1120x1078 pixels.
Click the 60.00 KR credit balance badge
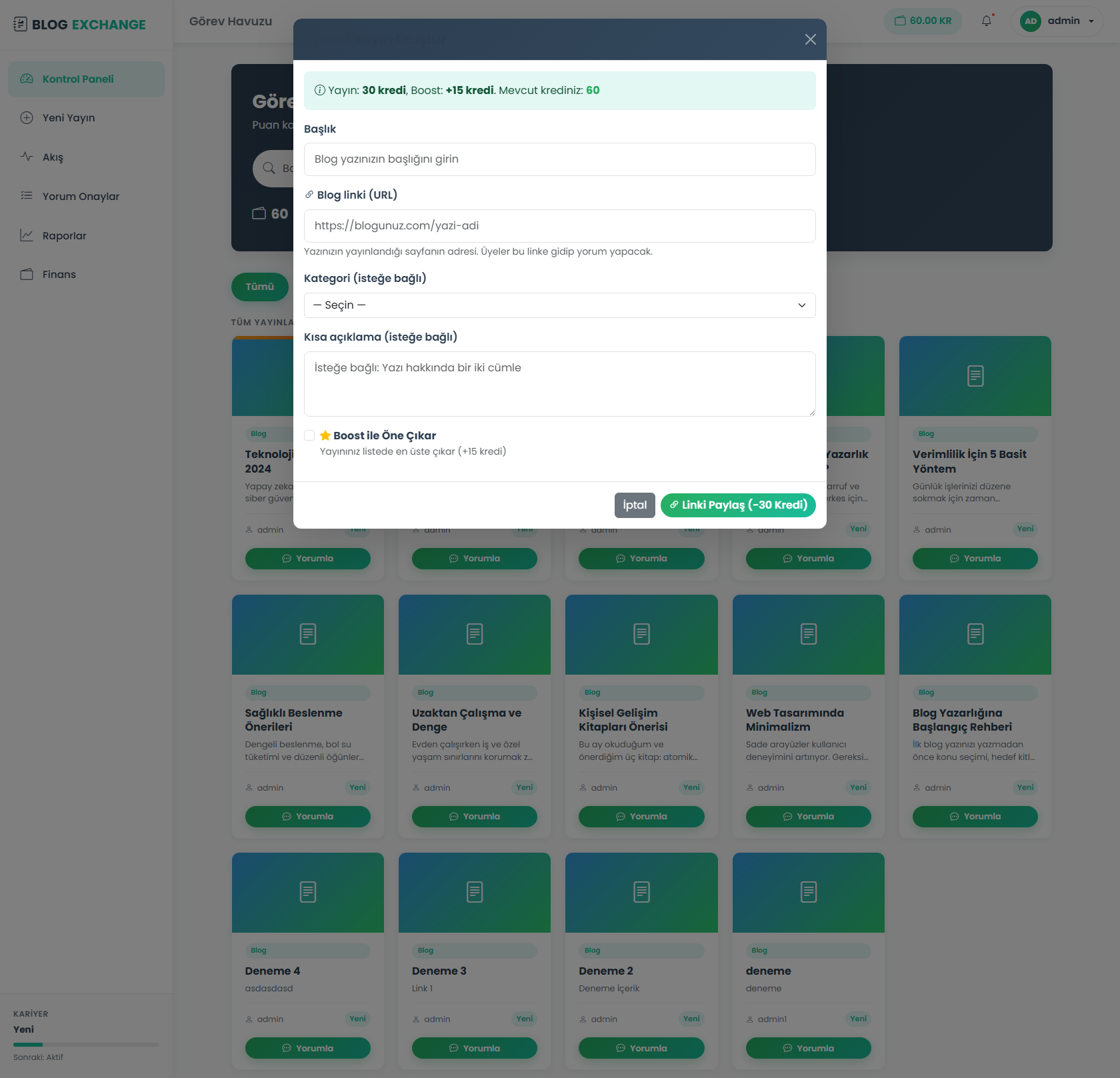(923, 21)
